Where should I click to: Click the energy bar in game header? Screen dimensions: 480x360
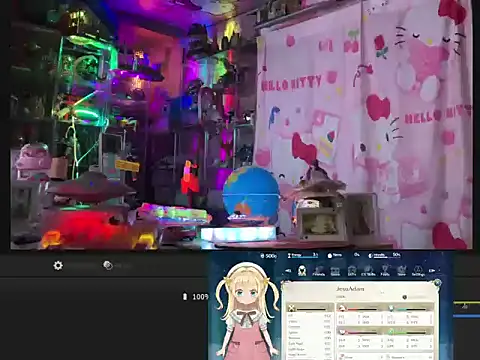click(303, 255)
